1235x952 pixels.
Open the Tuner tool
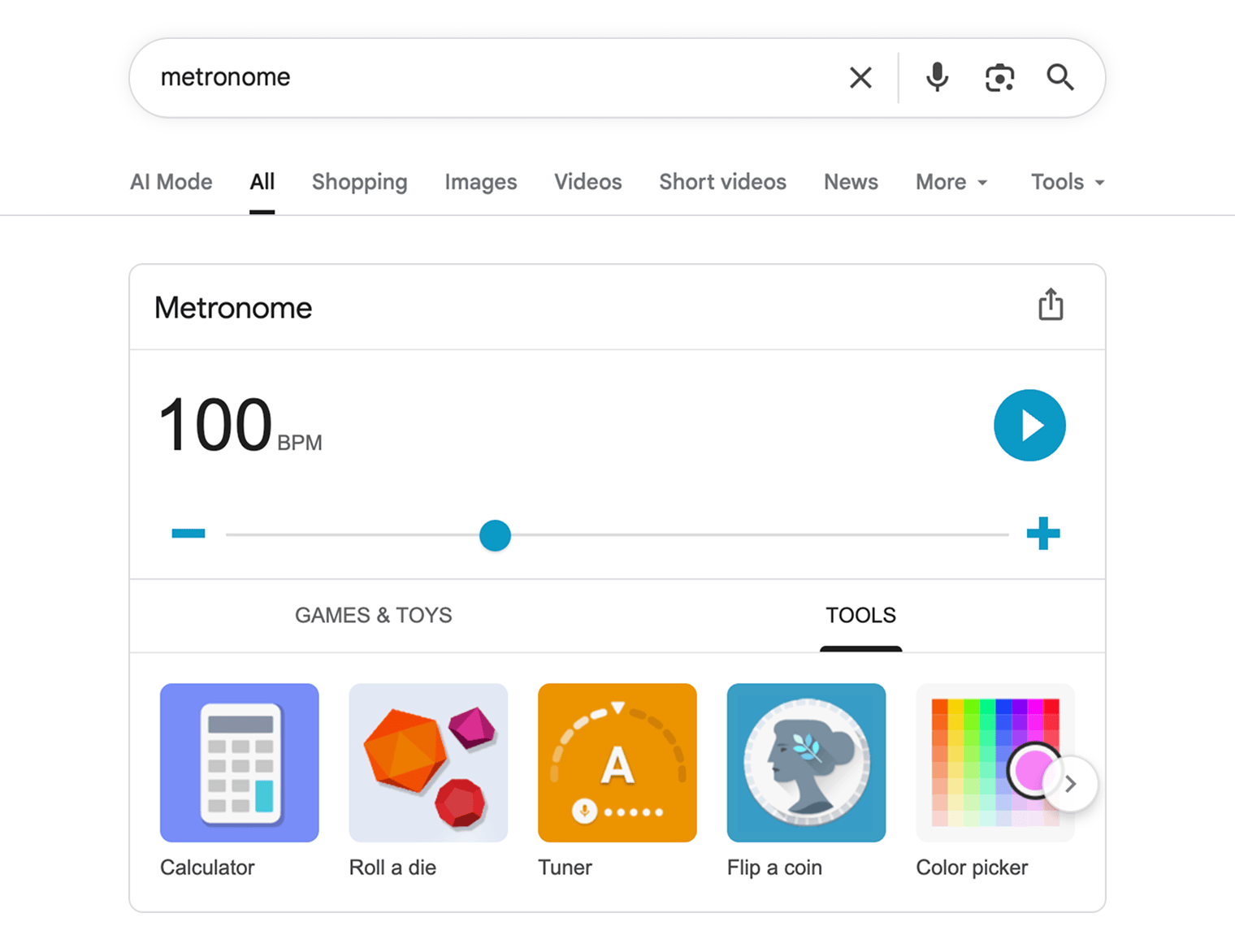617,763
